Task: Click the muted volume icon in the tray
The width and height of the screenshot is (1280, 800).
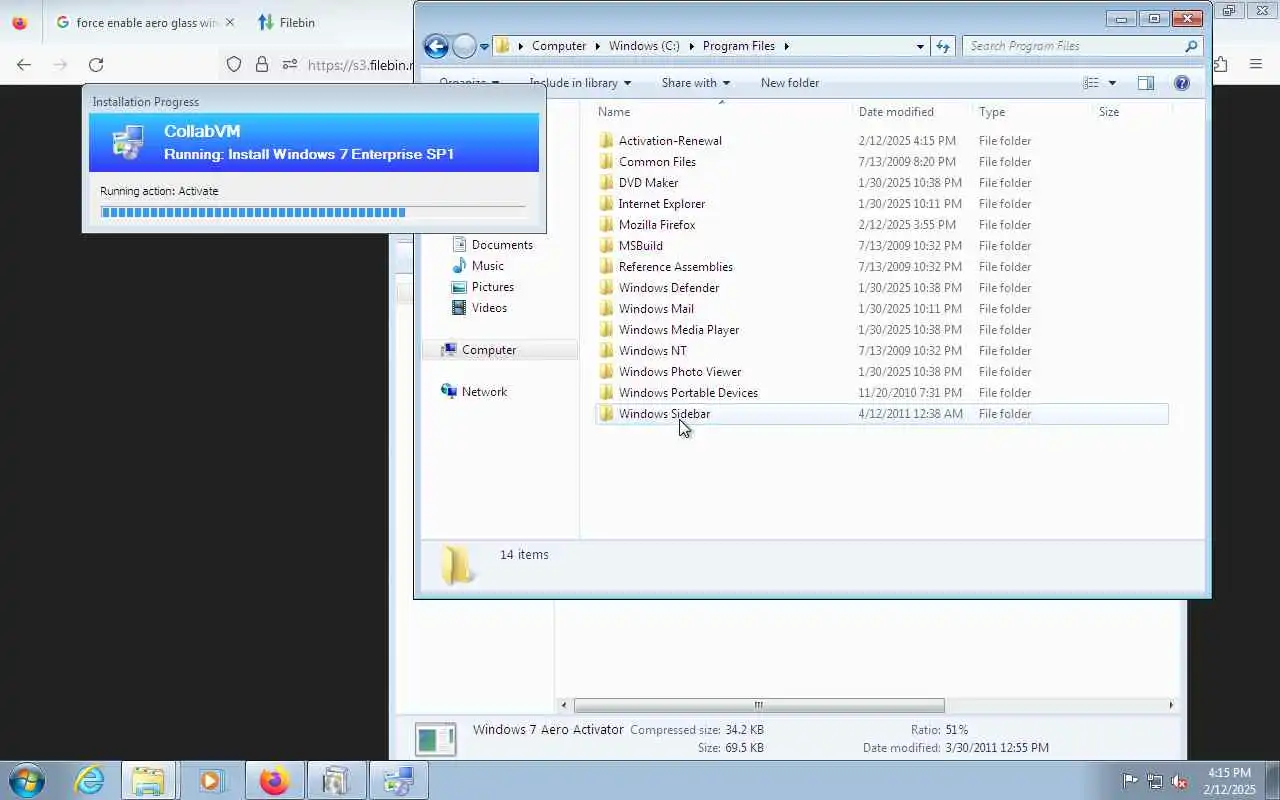Action: pyautogui.click(x=1180, y=781)
